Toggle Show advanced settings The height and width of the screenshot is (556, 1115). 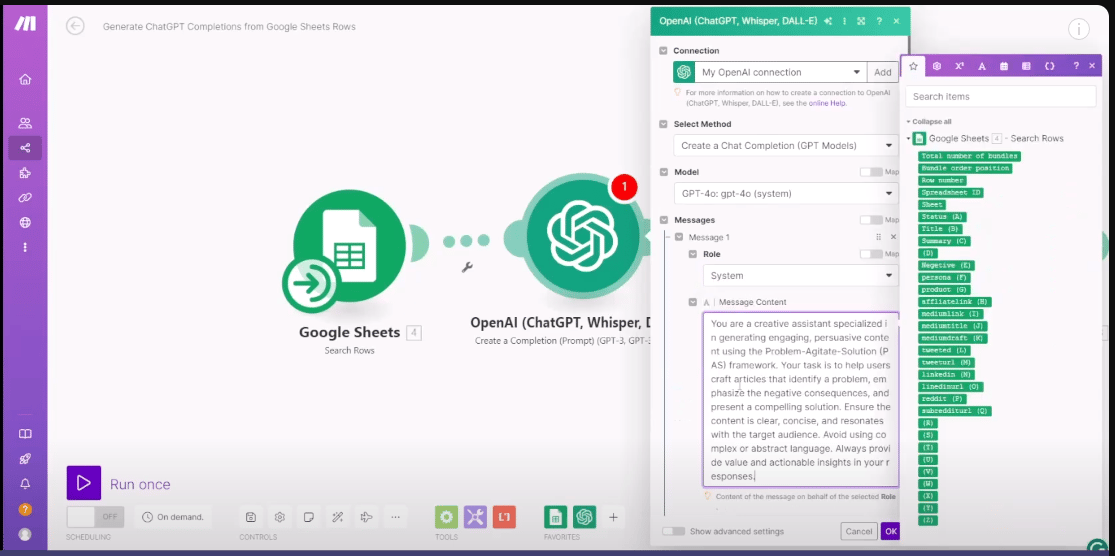coord(673,531)
